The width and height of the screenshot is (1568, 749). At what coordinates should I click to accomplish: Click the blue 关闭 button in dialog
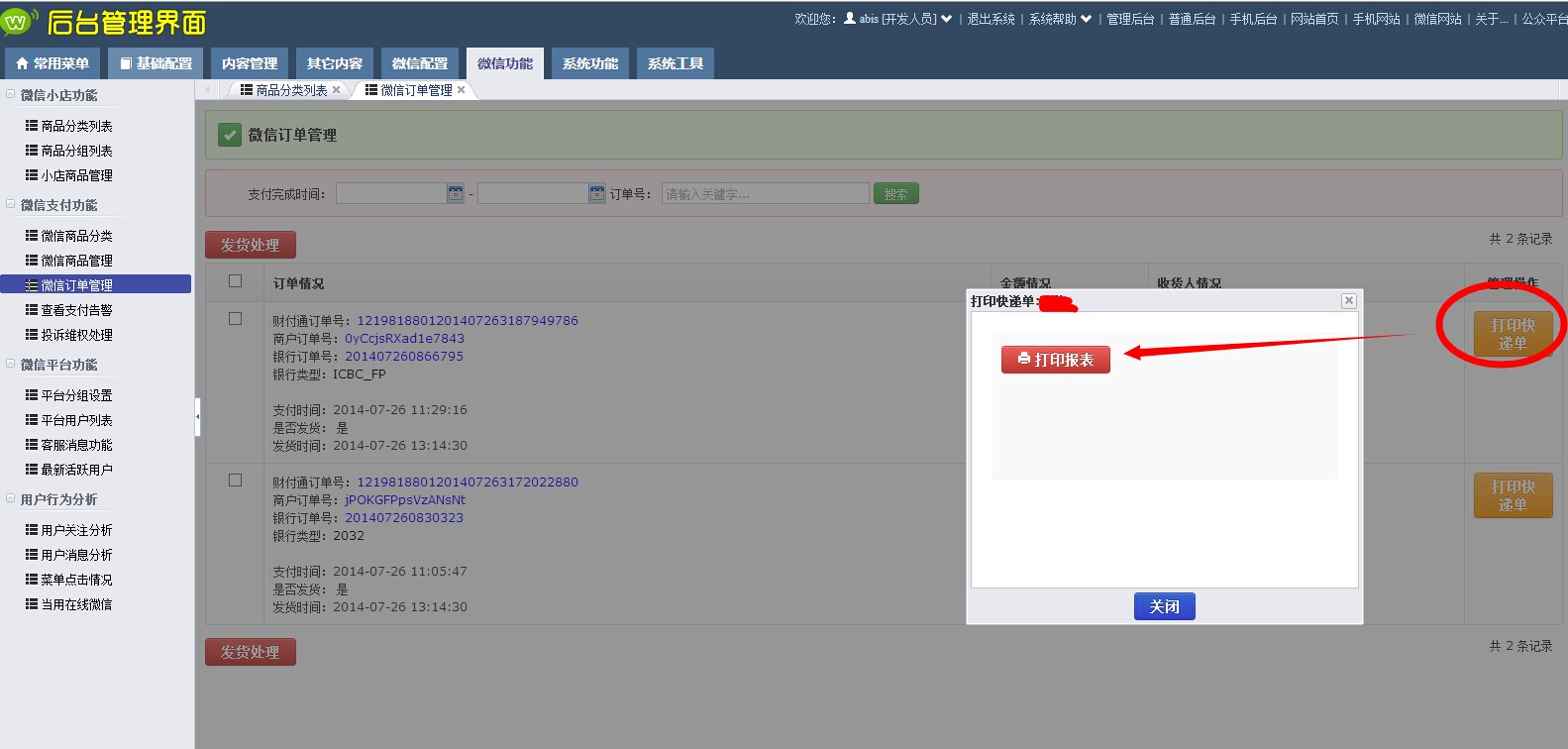point(1164,606)
